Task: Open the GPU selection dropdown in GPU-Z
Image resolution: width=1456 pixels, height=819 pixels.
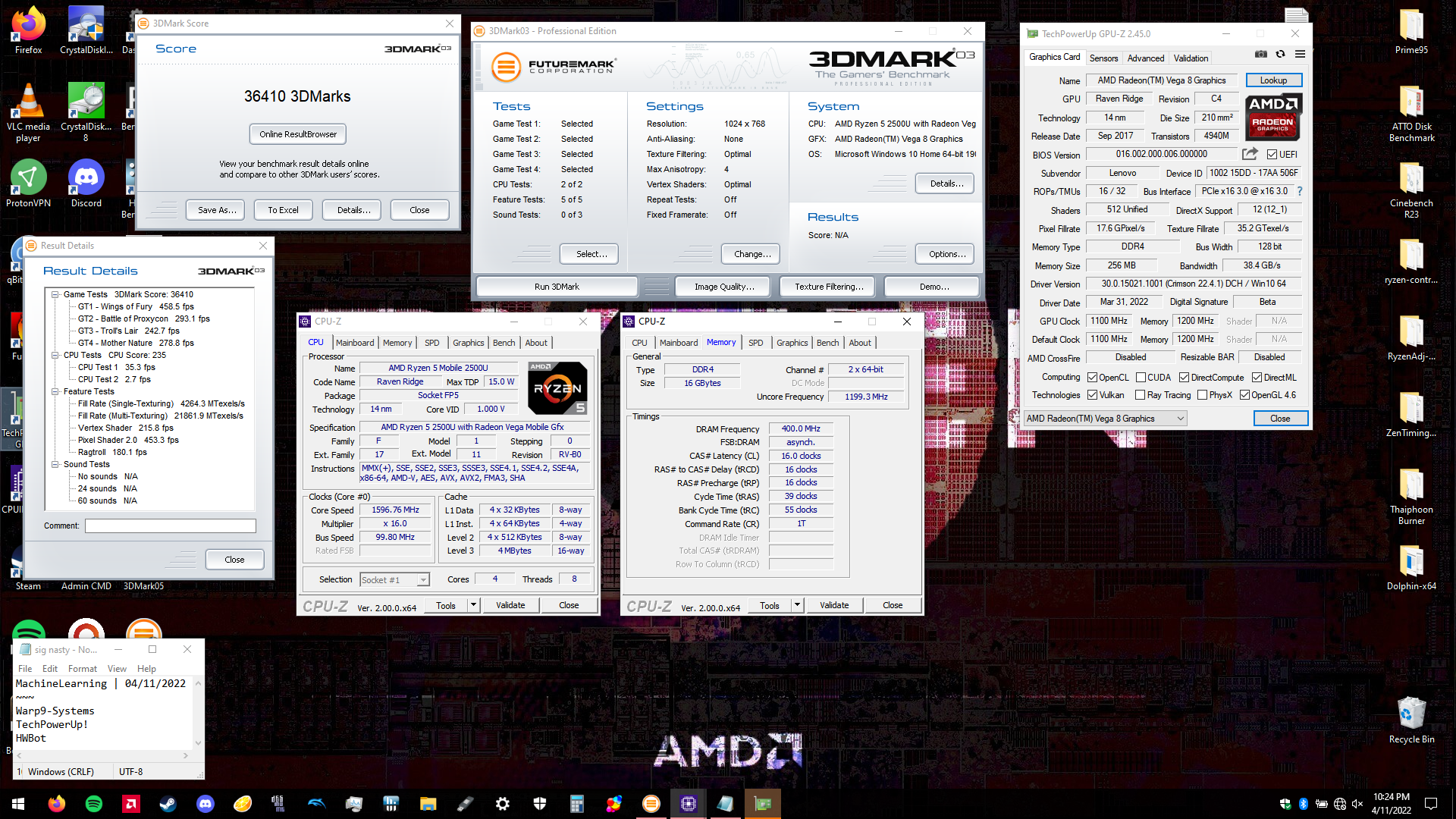Action: [x=1105, y=419]
